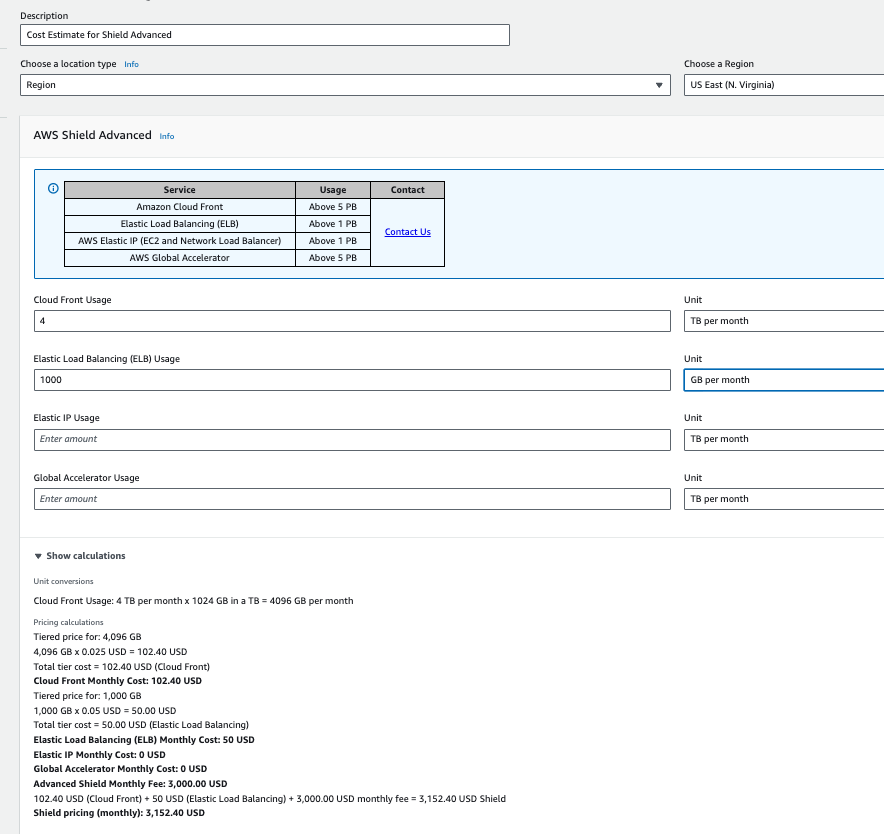Click AWS Elastic IP table row text
884x834 pixels.
(180, 241)
